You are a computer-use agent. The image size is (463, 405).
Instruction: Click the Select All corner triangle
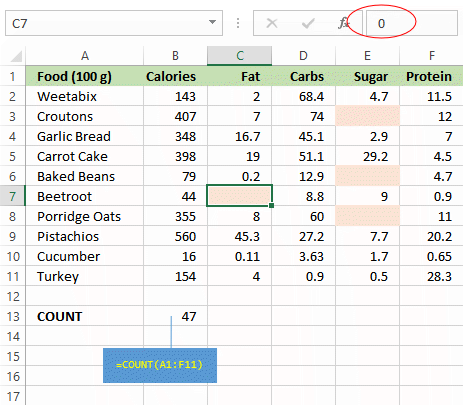coord(16,56)
